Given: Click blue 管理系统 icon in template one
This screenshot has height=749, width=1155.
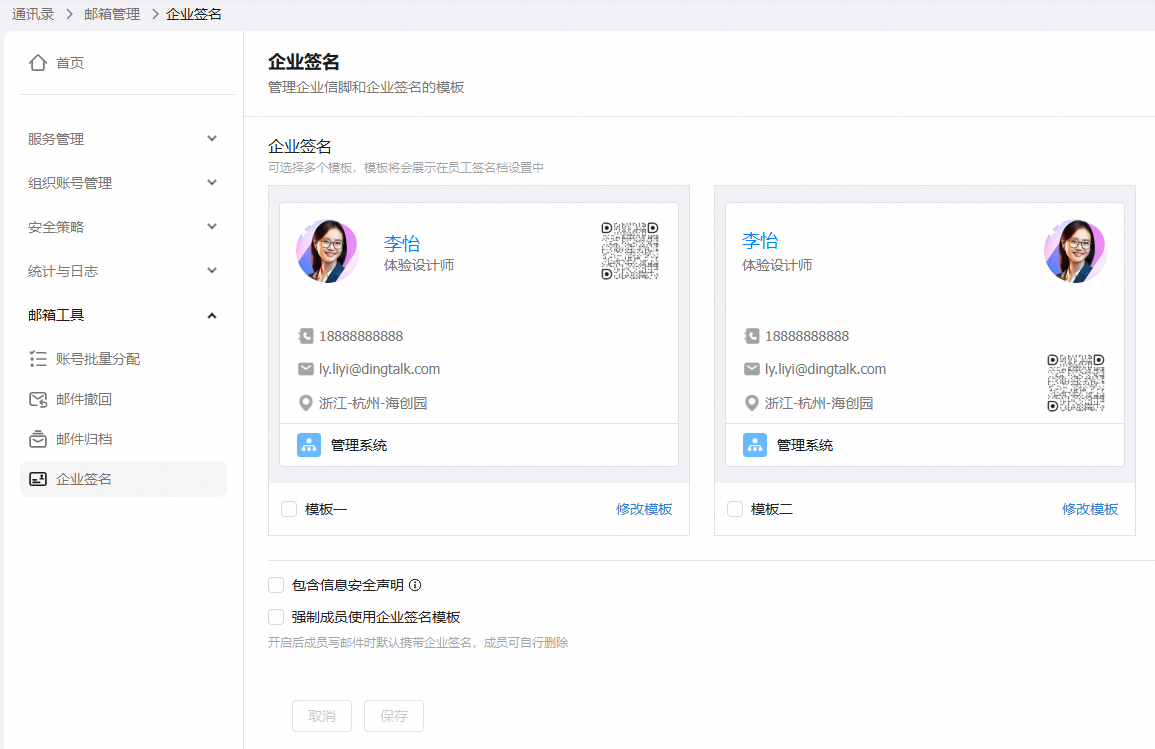Looking at the screenshot, I should 309,445.
